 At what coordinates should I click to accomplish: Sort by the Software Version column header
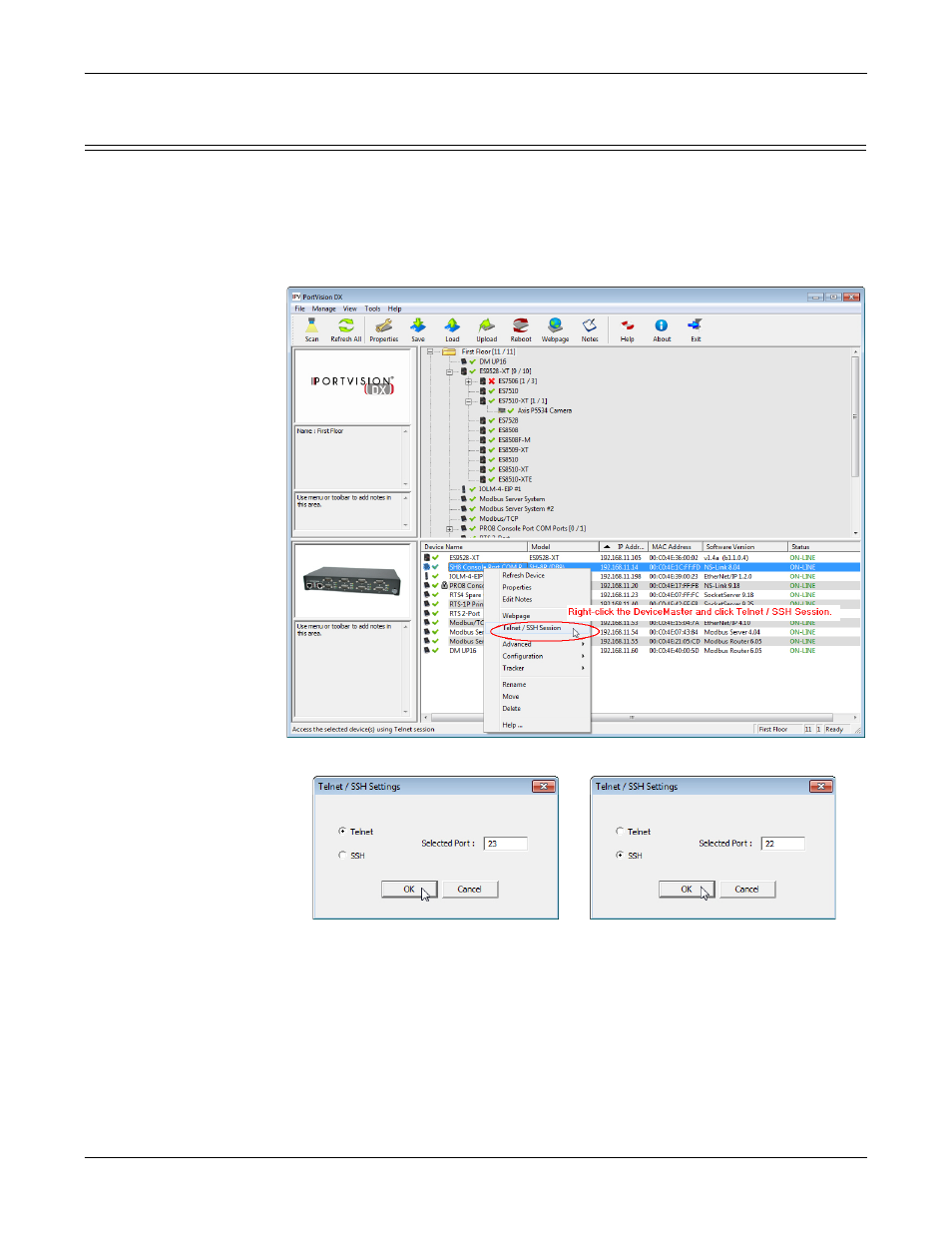click(744, 547)
